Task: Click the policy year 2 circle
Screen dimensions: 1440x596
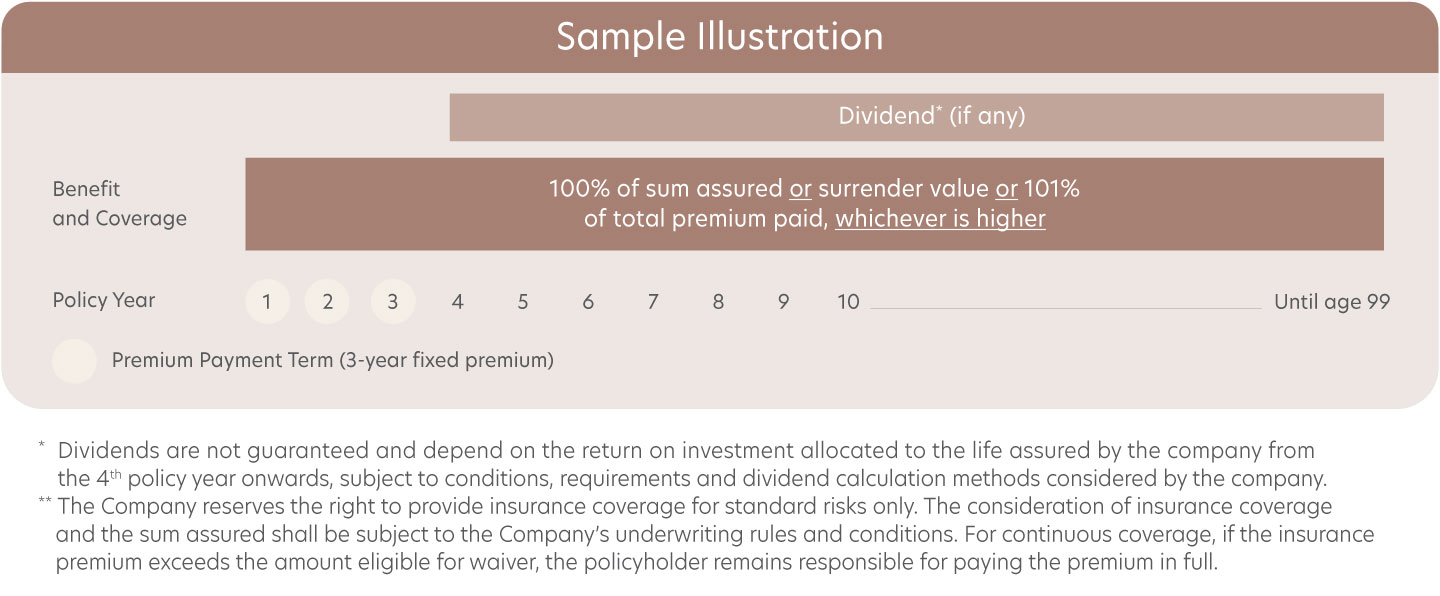Action: click(327, 302)
